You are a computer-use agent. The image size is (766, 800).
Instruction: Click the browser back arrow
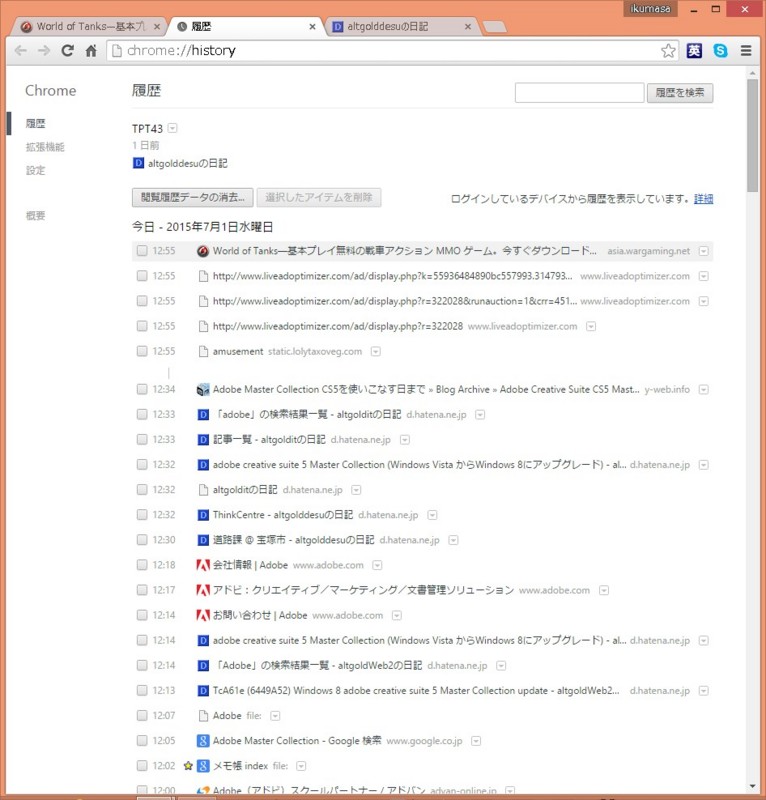pos(20,51)
